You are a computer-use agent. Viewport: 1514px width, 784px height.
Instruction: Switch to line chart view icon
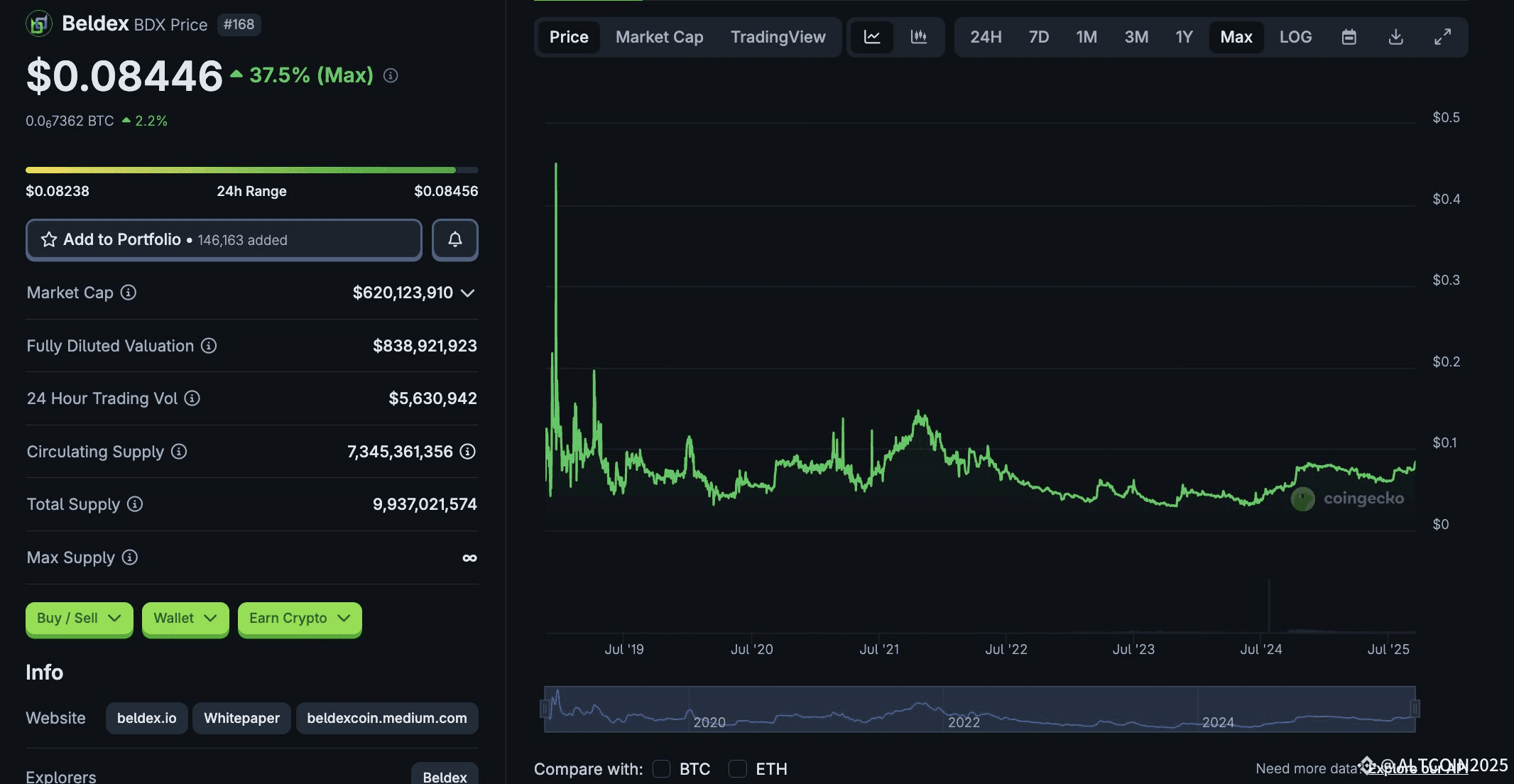click(872, 37)
